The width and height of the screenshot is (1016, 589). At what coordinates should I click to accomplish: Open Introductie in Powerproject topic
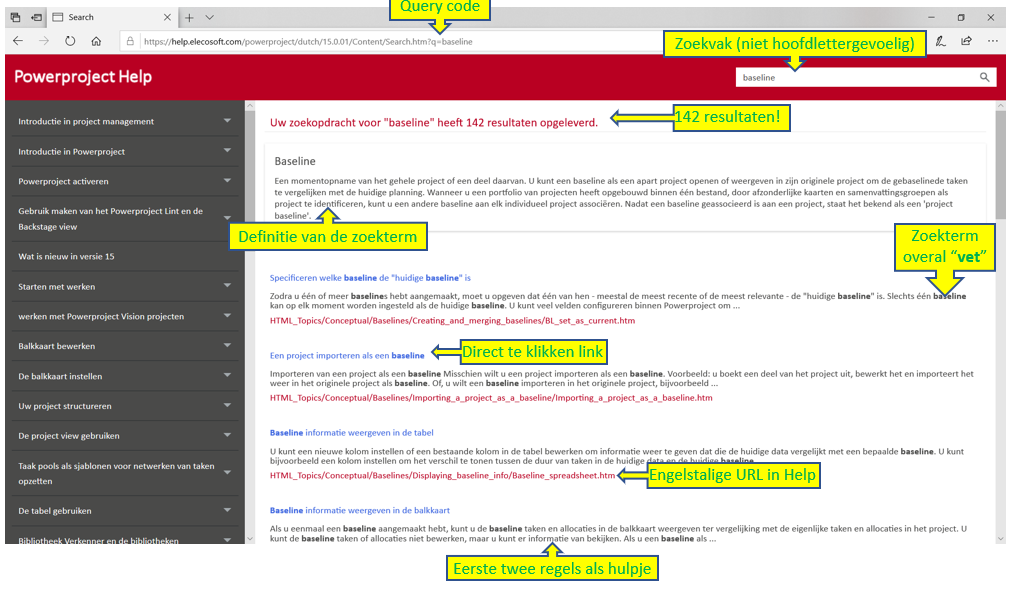(71, 152)
